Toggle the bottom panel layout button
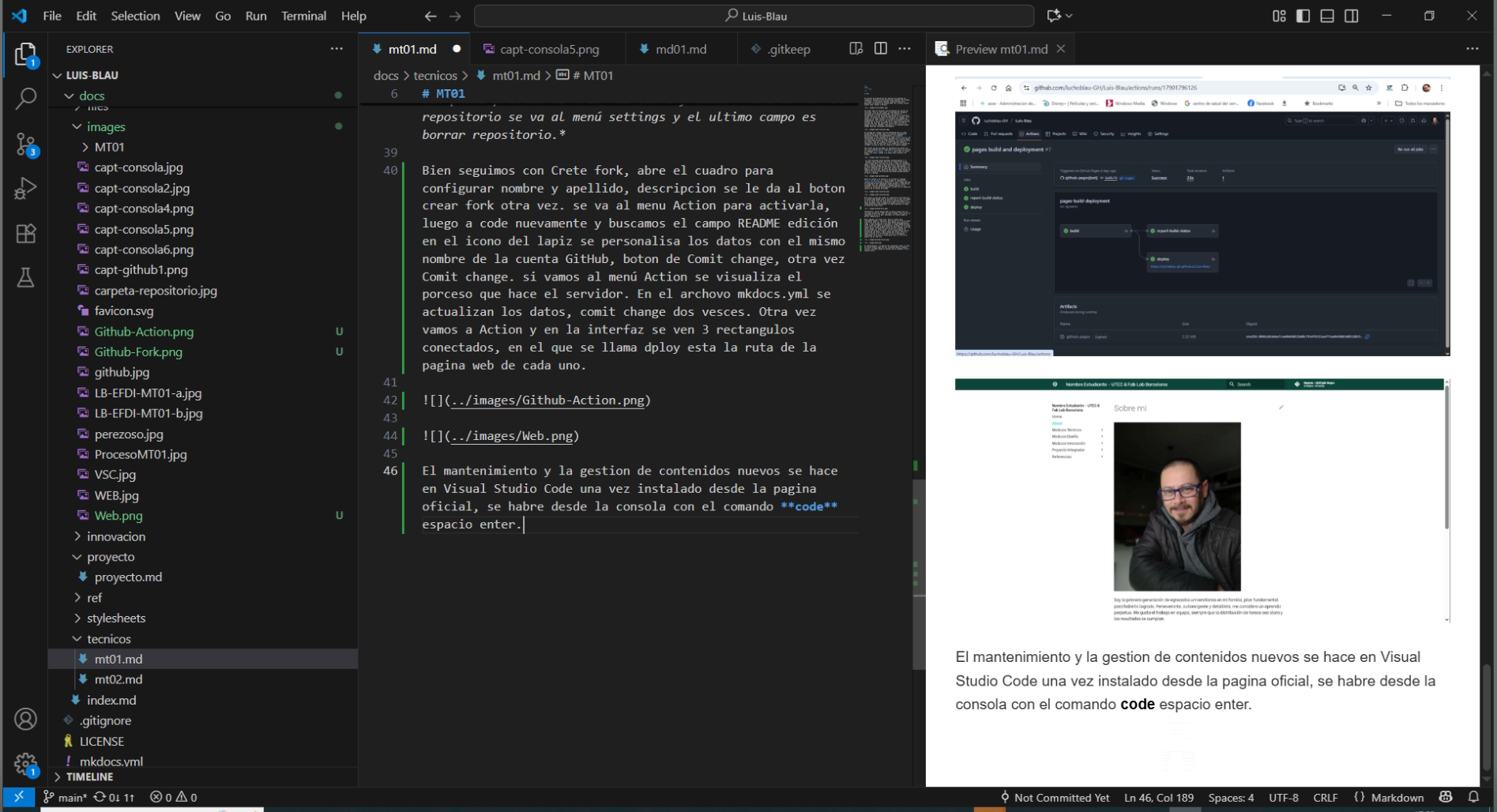The height and width of the screenshot is (812, 1497). [1327, 16]
